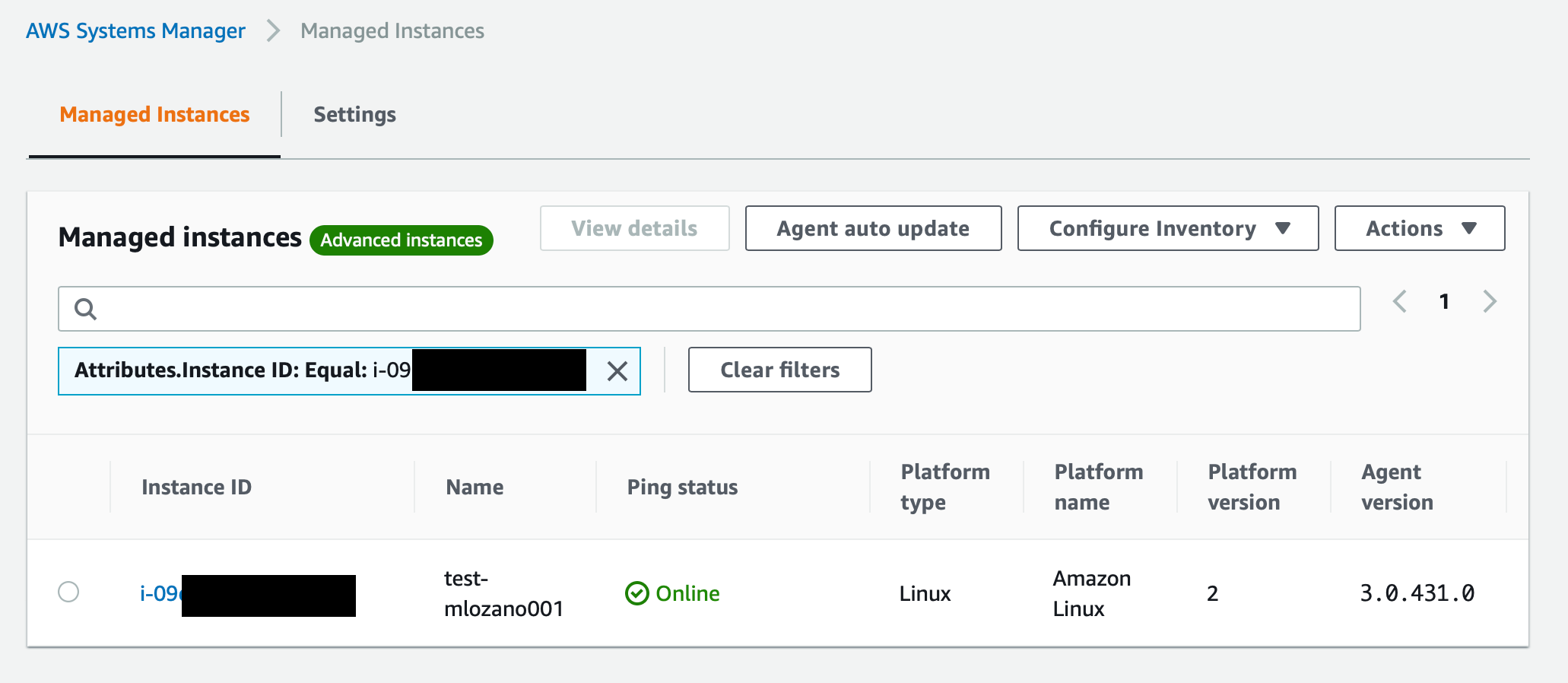Remove the Instance ID filter token
The height and width of the screenshot is (683, 1568).
coord(617,371)
